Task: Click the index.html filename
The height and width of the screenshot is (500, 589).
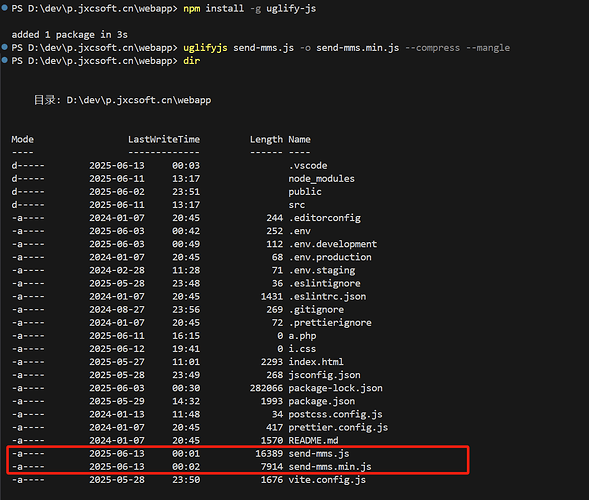Action: pyautogui.click(x=316, y=362)
